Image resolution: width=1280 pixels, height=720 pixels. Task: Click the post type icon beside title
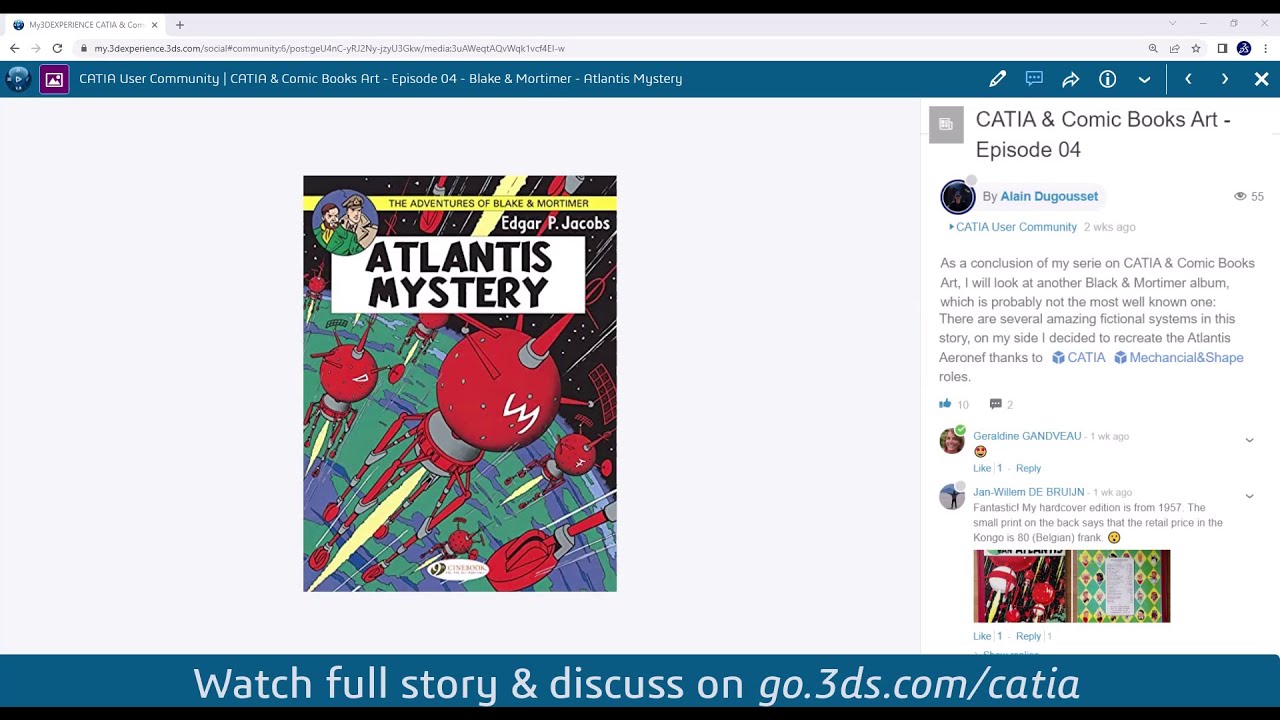pos(946,125)
